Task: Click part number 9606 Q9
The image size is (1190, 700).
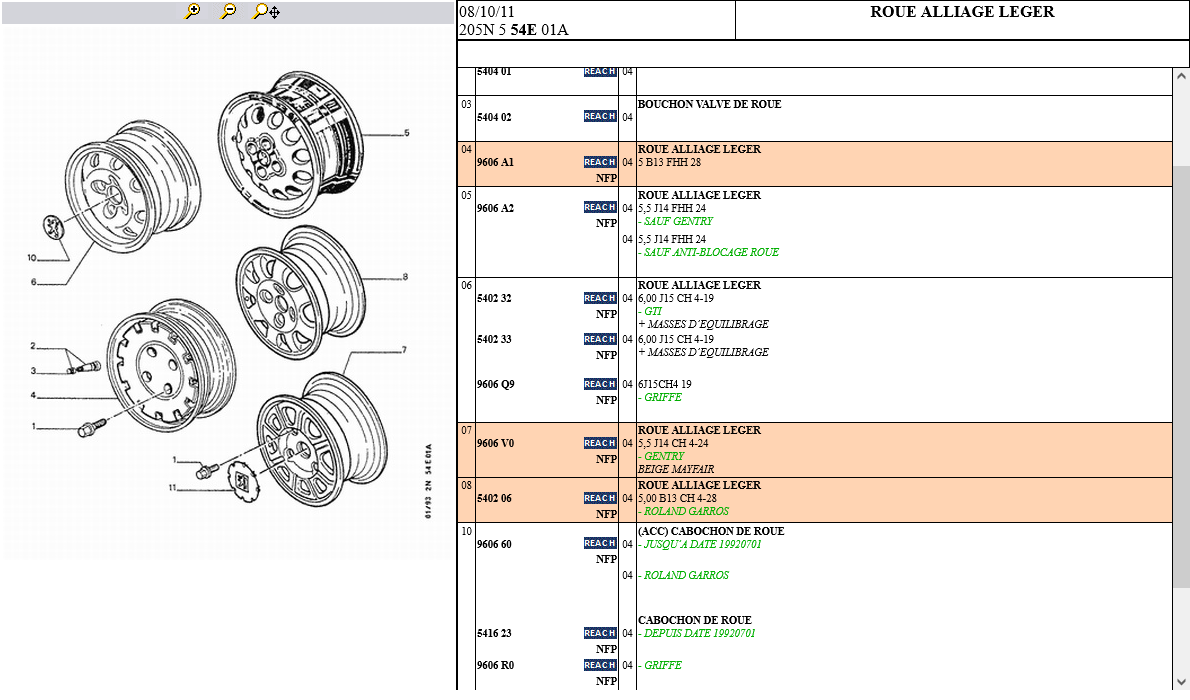Action: [495, 384]
